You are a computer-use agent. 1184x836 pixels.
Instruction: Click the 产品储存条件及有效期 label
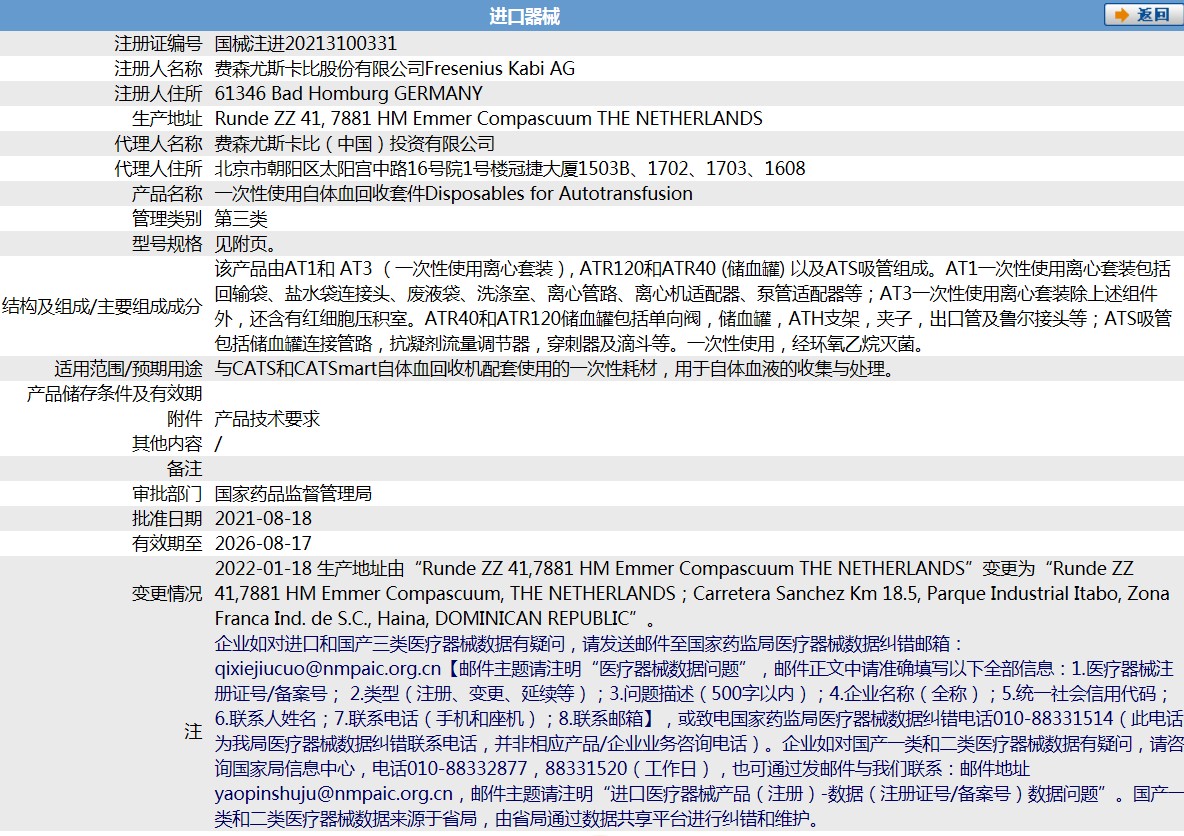pos(115,393)
